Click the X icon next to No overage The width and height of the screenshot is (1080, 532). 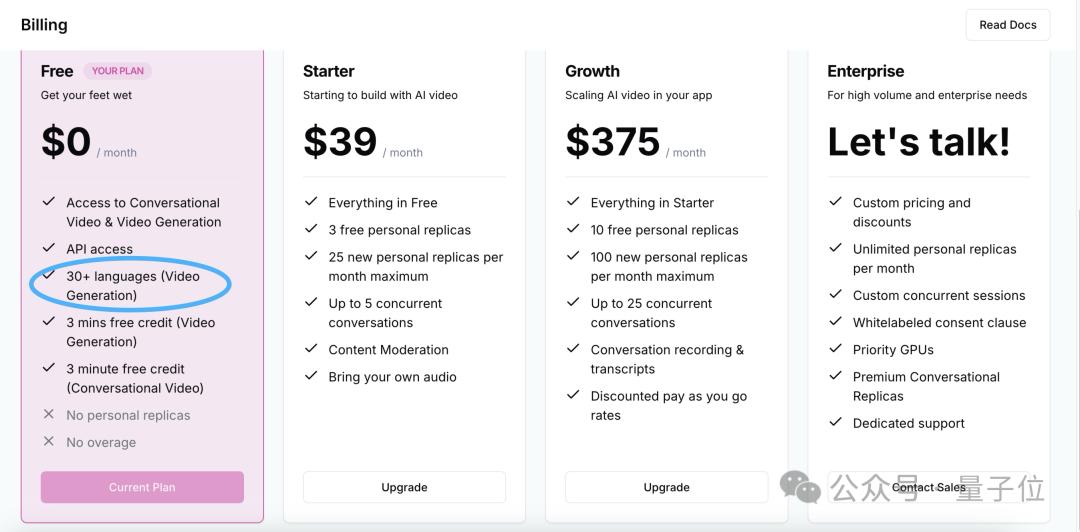(x=48, y=442)
